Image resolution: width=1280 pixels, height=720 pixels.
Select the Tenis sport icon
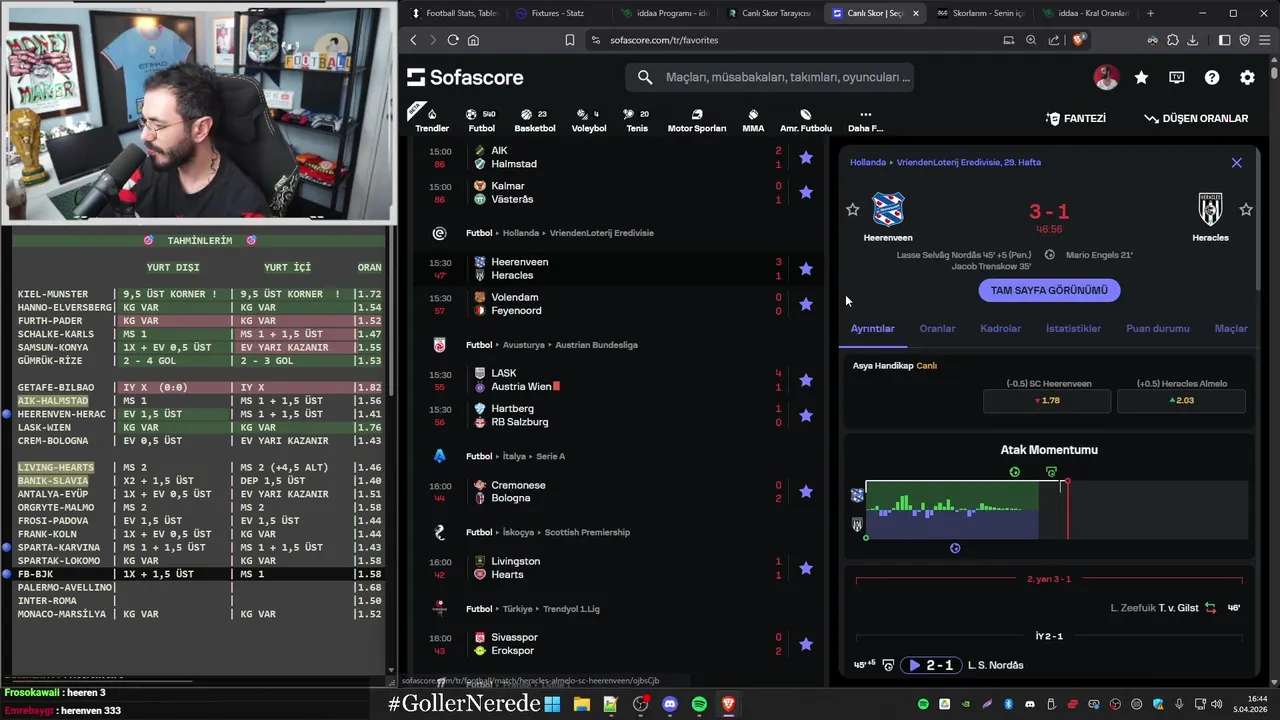629,114
